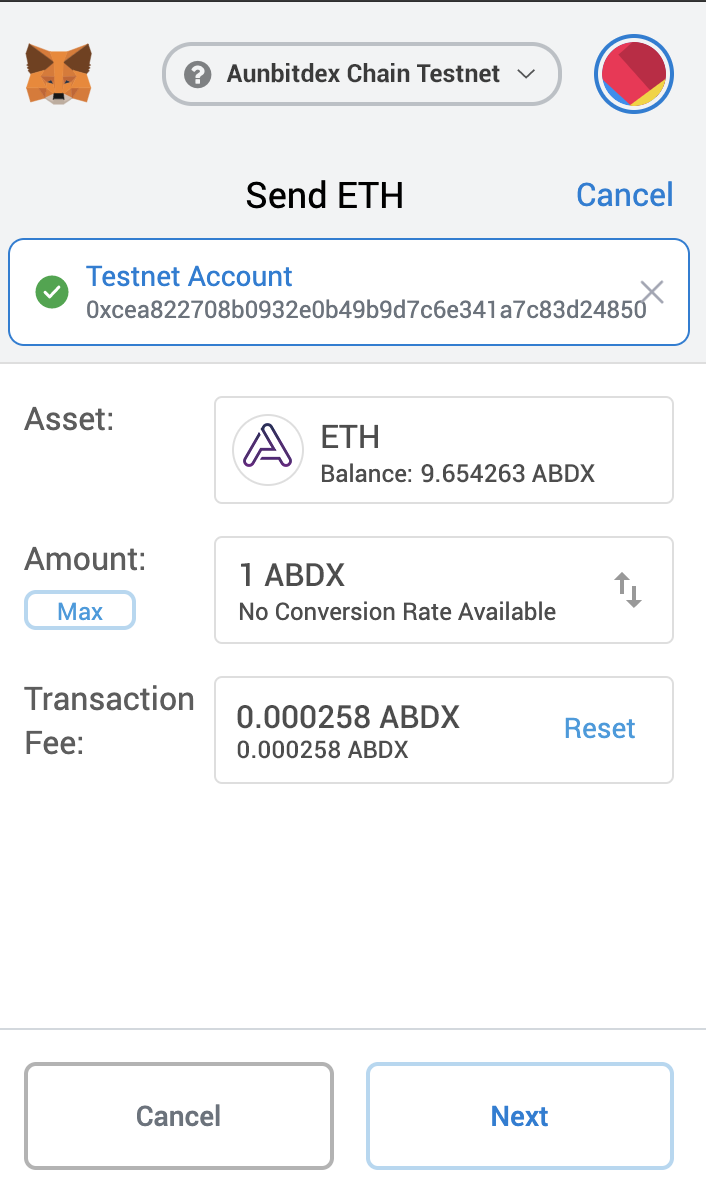Proceed with the Next button
Screen dimensions: 706x1200
pos(519,1116)
